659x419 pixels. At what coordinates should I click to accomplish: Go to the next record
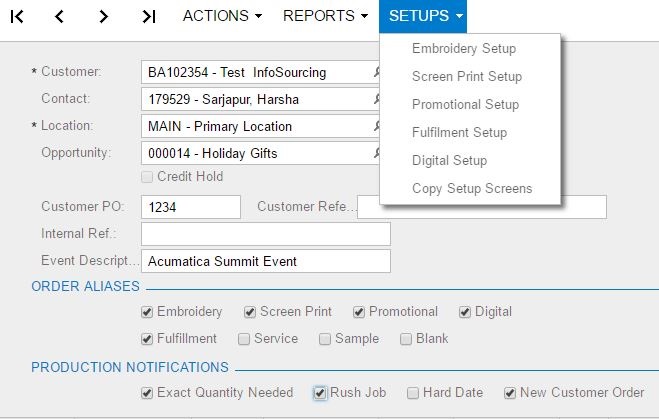tap(103, 17)
